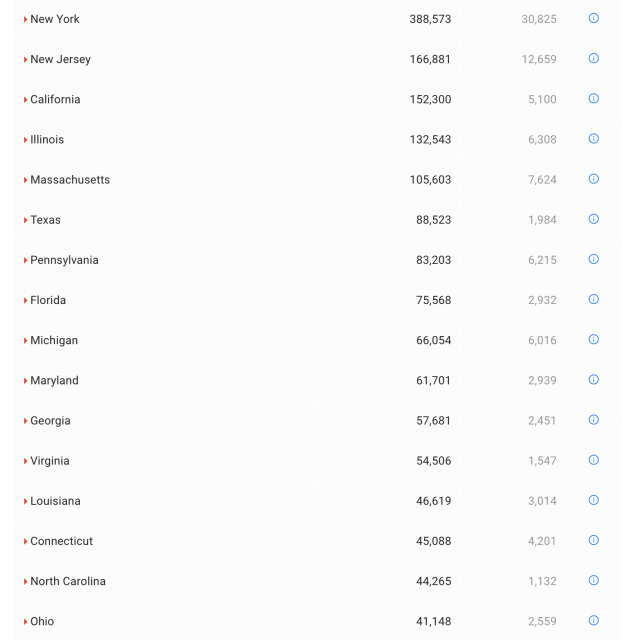Expand the Georgia row triangle

(25, 421)
